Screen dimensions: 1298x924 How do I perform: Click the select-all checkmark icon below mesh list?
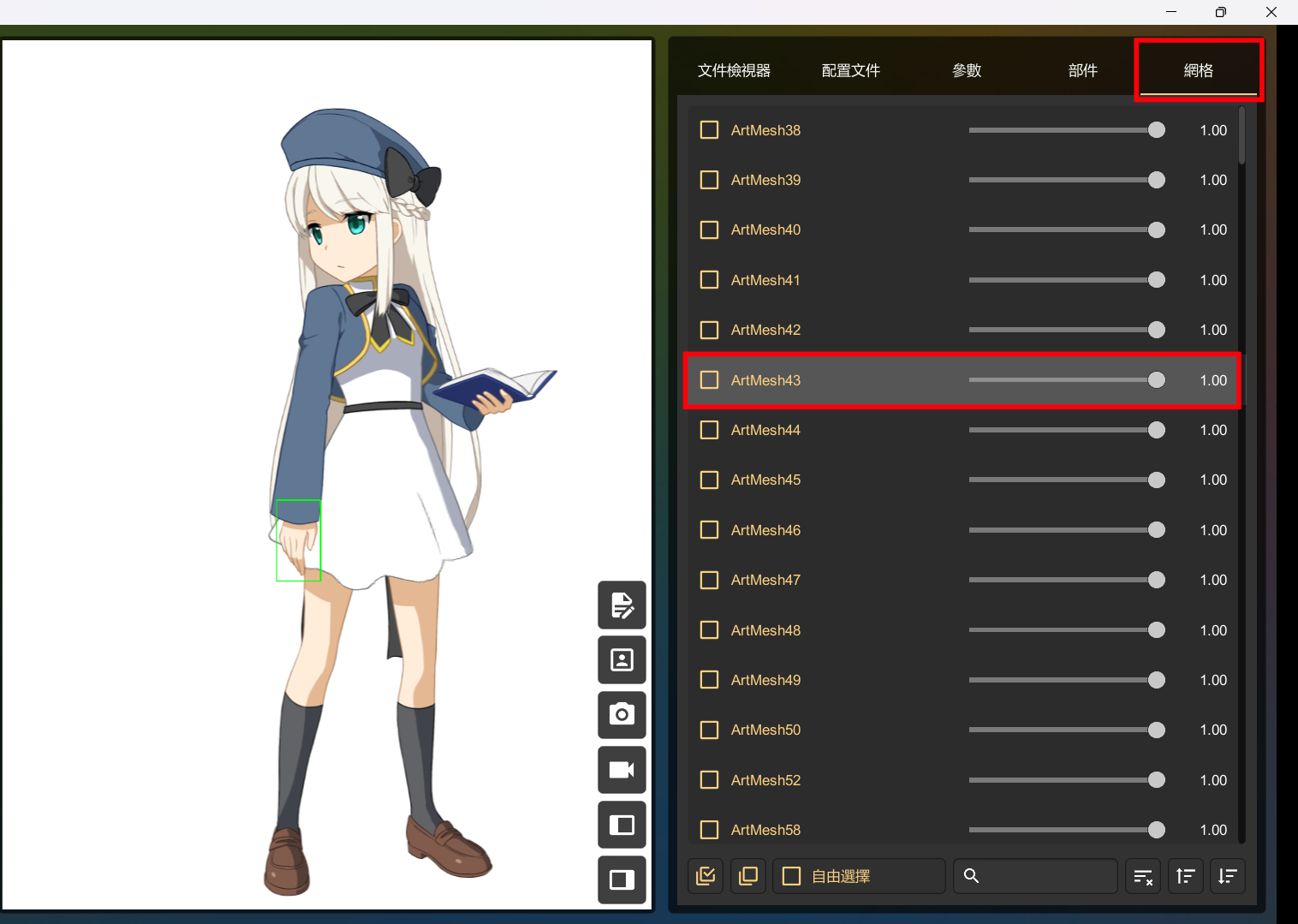tap(706, 876)
